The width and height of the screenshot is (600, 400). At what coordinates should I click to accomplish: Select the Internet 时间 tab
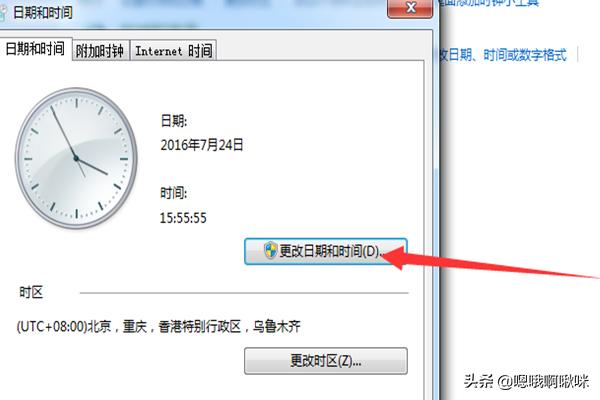(174, 51)
